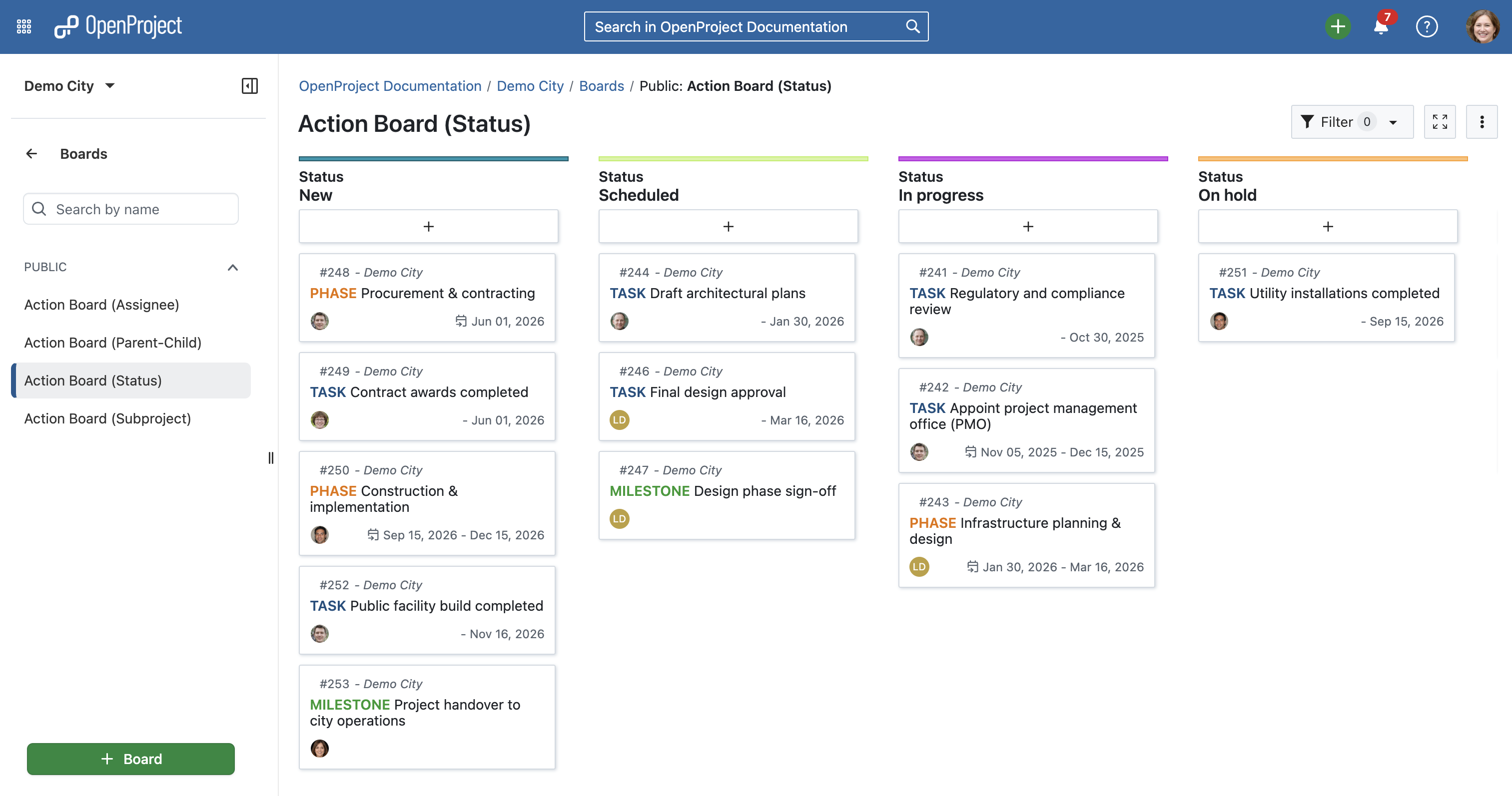Open the board's three-dot more menu
The height and width of the screenshot is (796, 1512).
pyautogui.click(x=1482, y=122)
